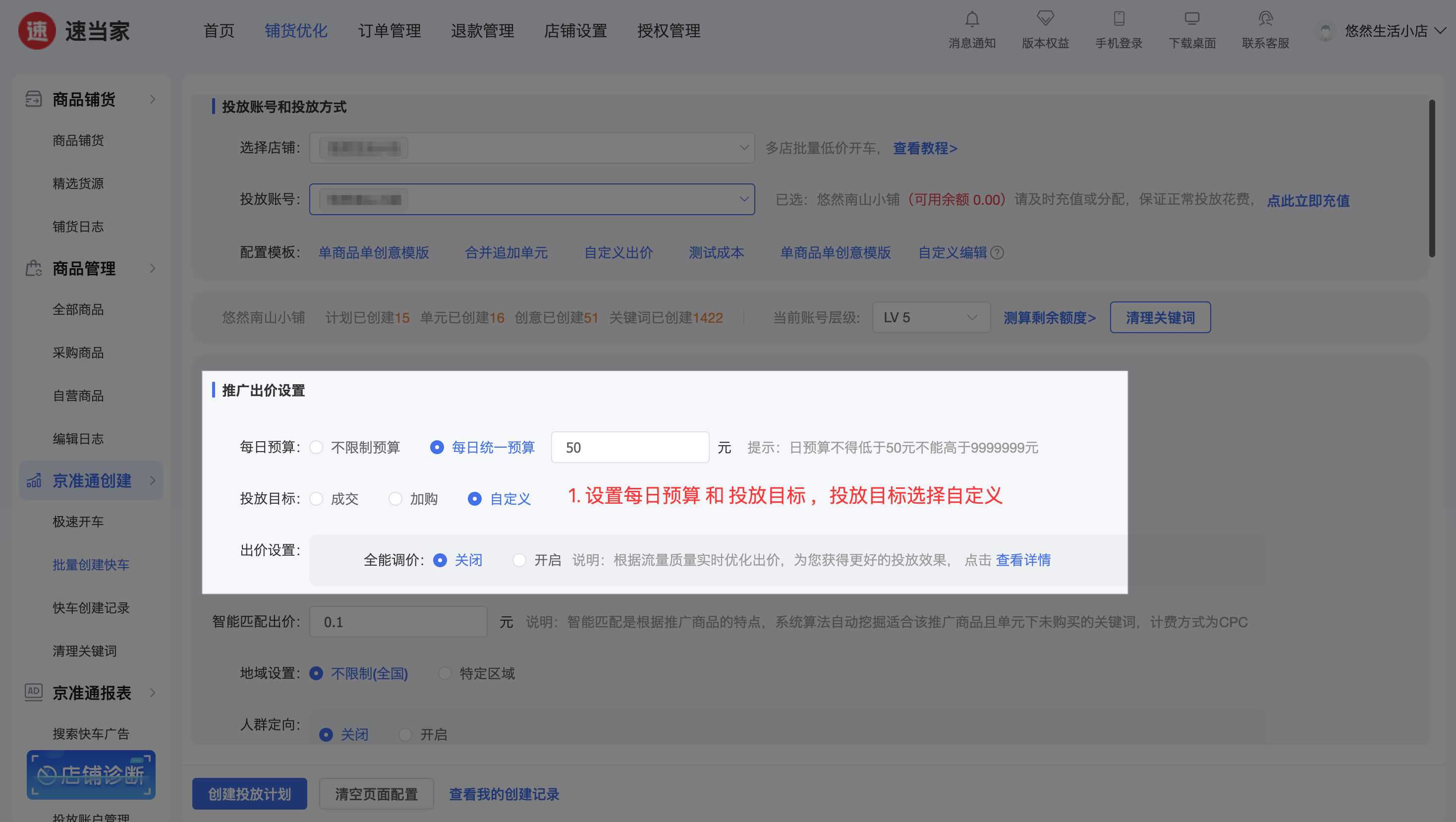Click the 手机登录 phone icon
1456x822 pixels.
click(x=1119, y=19)
